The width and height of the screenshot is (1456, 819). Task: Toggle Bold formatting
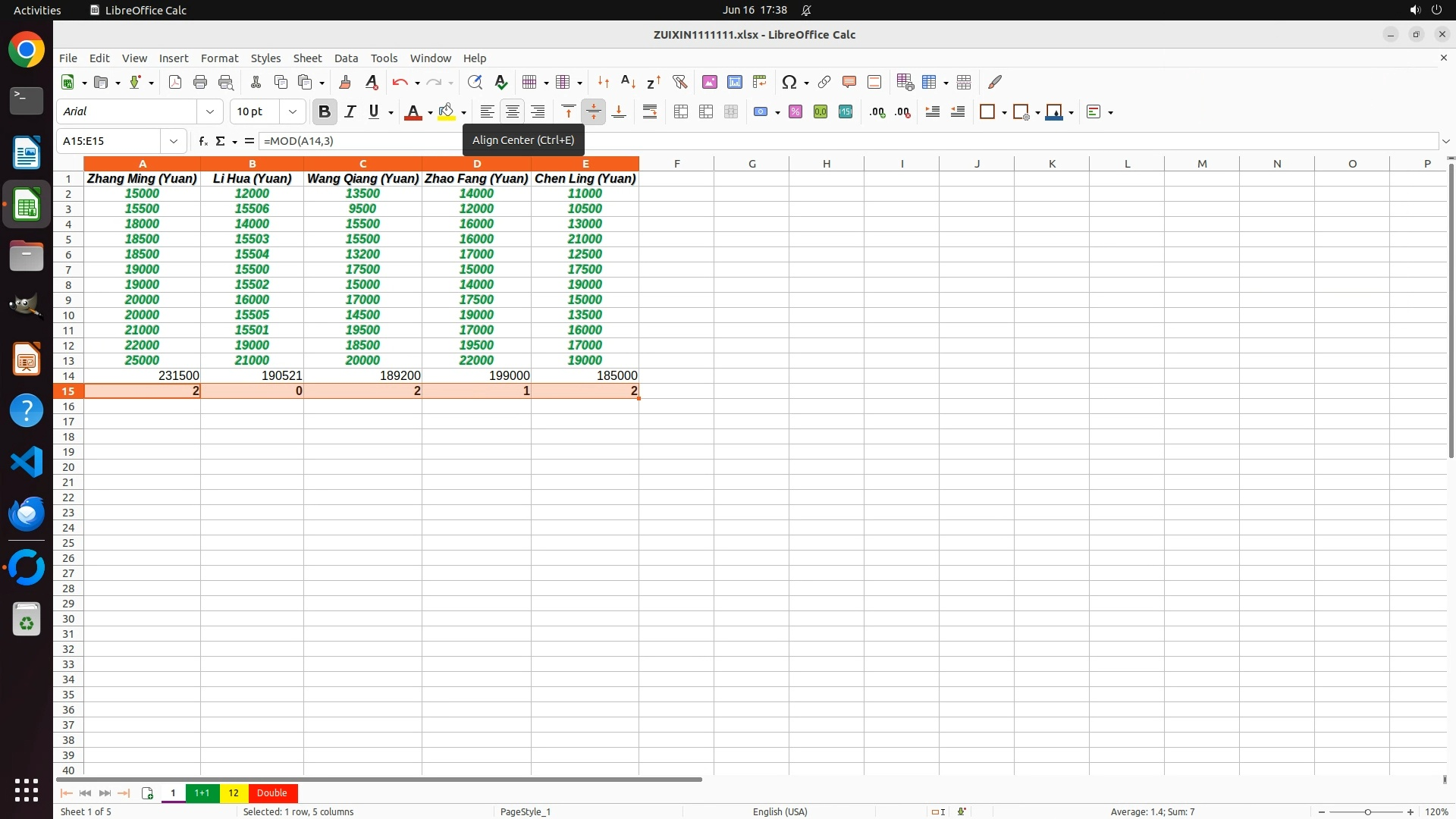click(325, 111)
